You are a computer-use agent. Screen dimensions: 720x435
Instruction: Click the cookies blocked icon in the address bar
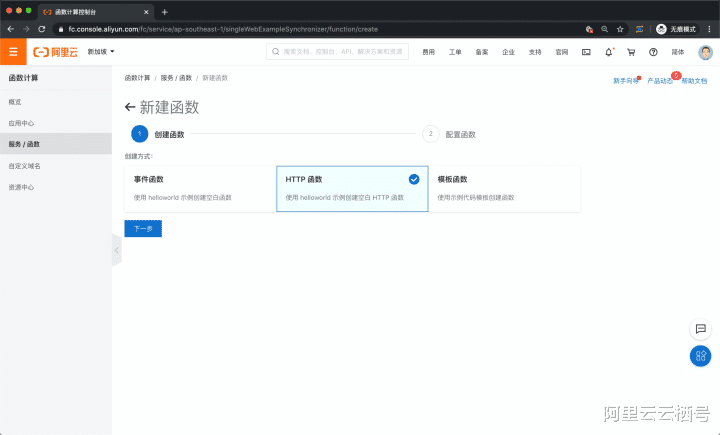pyautogui.click(x=589, y=29)
